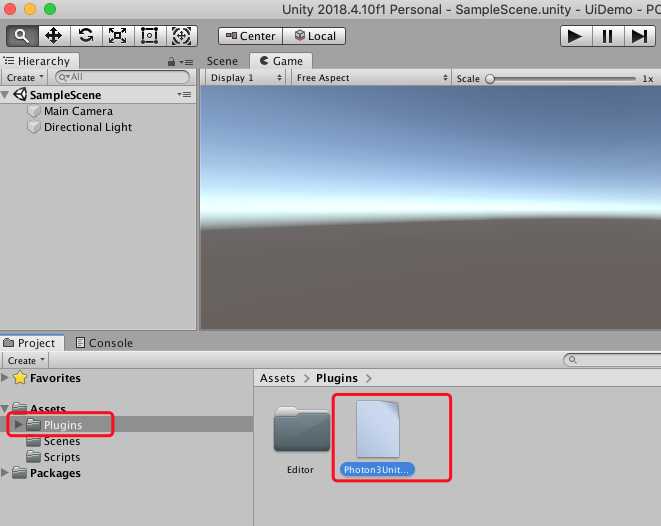
Task: Select the Rotate tool
Action: pyautogui.click(x=86, y=36)
